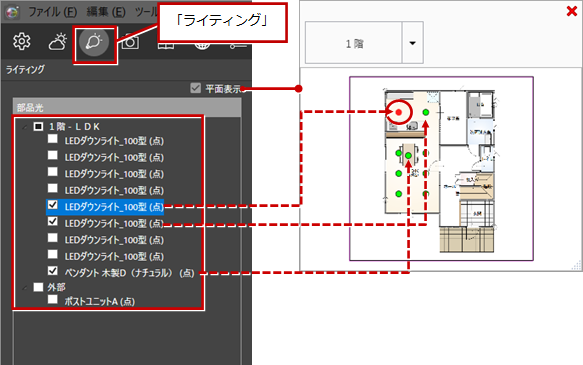Click the lighting bulb icon
The width and height of the screenshot is (583, 365).
click(x=94, y=42)
